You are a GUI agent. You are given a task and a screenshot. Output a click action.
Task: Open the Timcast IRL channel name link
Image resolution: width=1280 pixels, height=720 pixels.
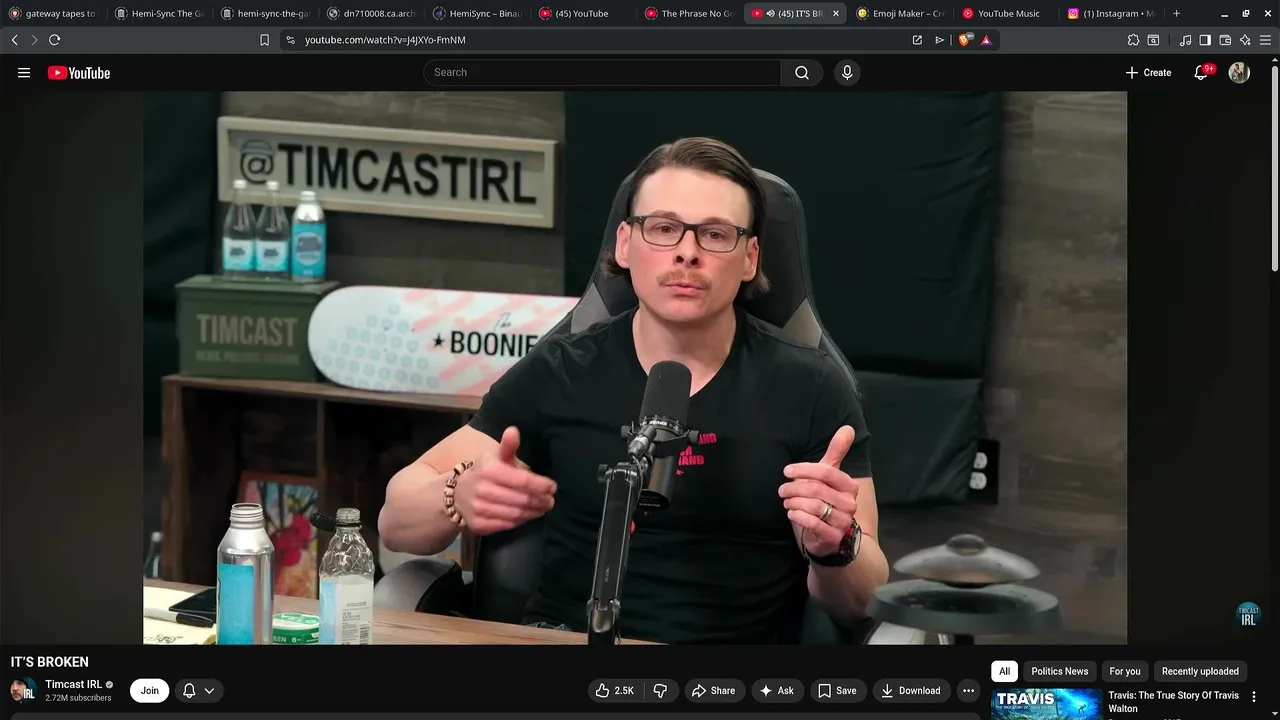click(73, 685)
